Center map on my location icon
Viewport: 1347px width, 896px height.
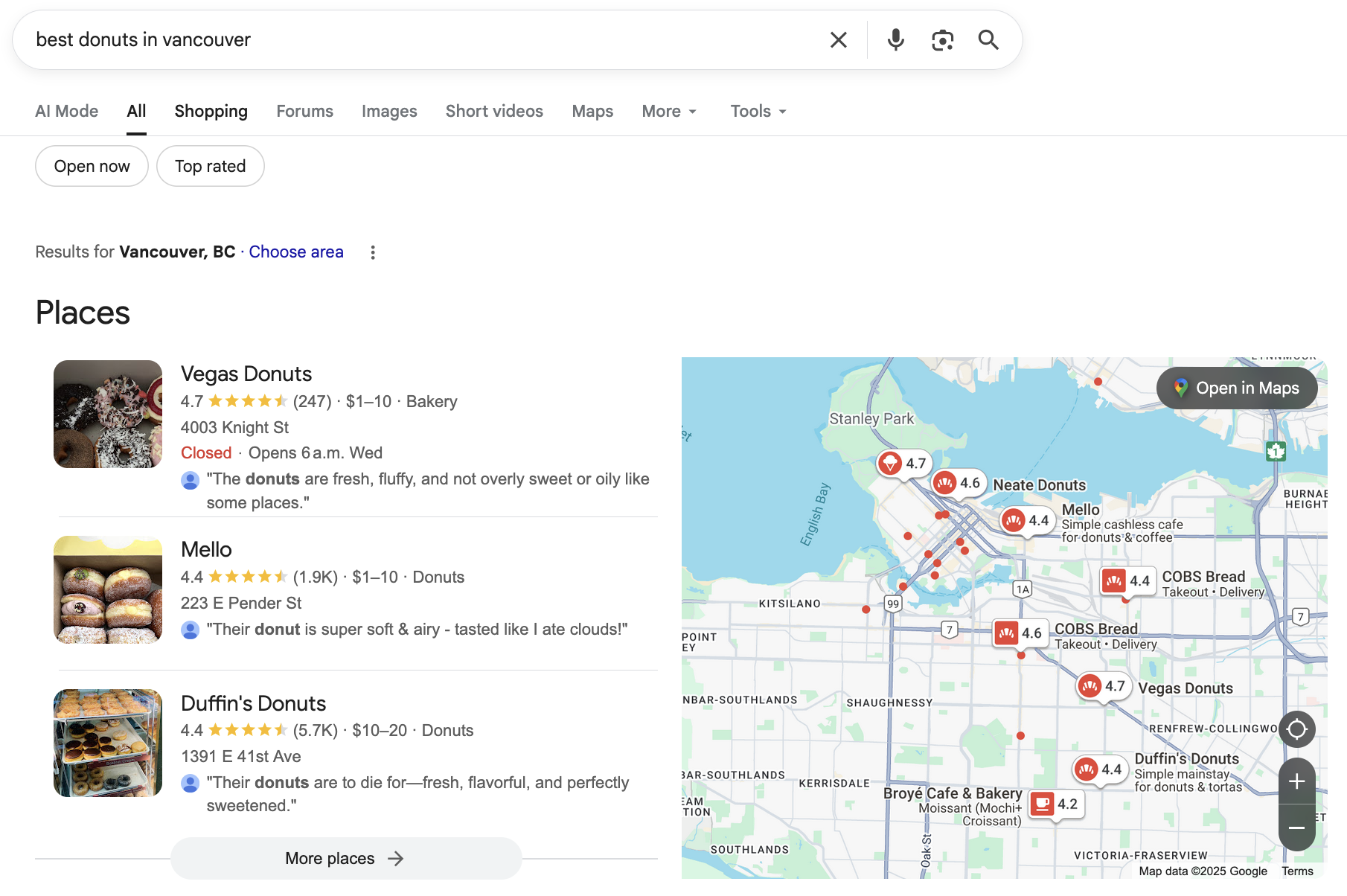[x=1296, y=729]
